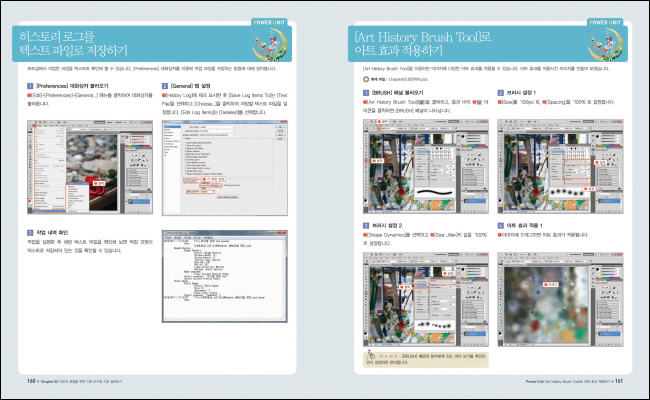
Task: Click the Power Unit badge on right page
Action: [x=607, y=20]
